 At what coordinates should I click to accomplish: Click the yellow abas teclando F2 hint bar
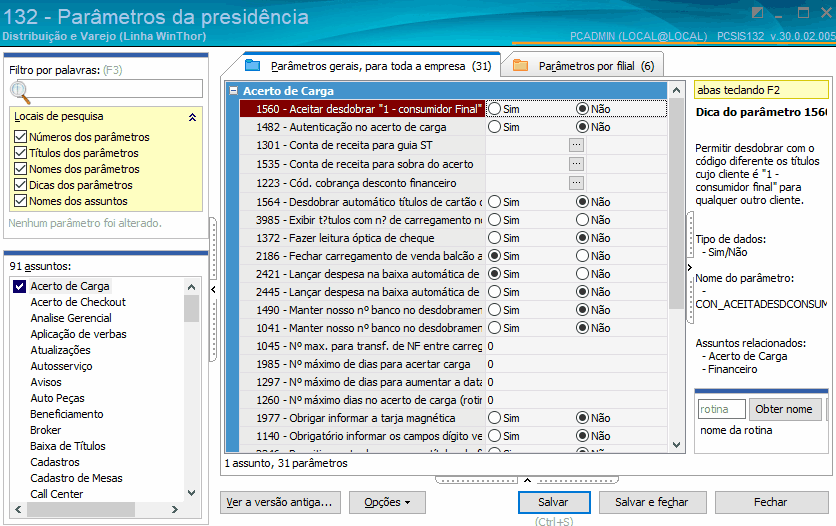(x=761, y=90)
